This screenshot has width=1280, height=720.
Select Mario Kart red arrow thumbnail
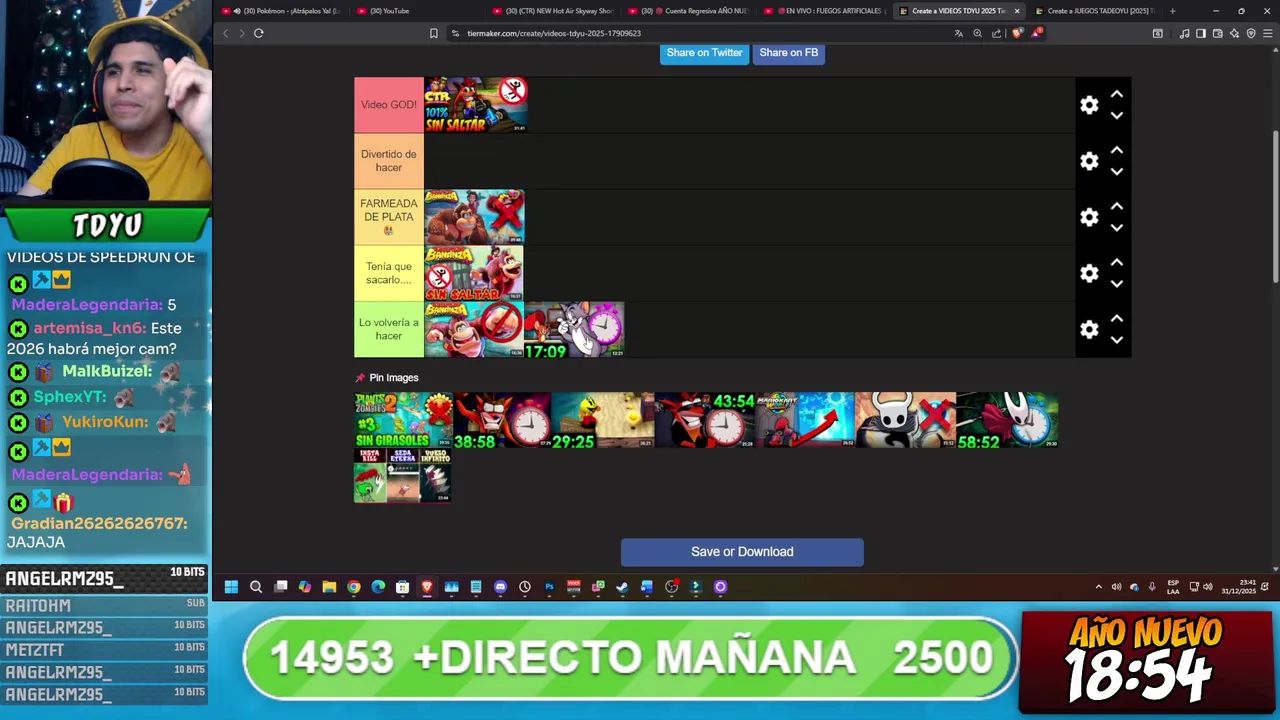click(806, 420)
